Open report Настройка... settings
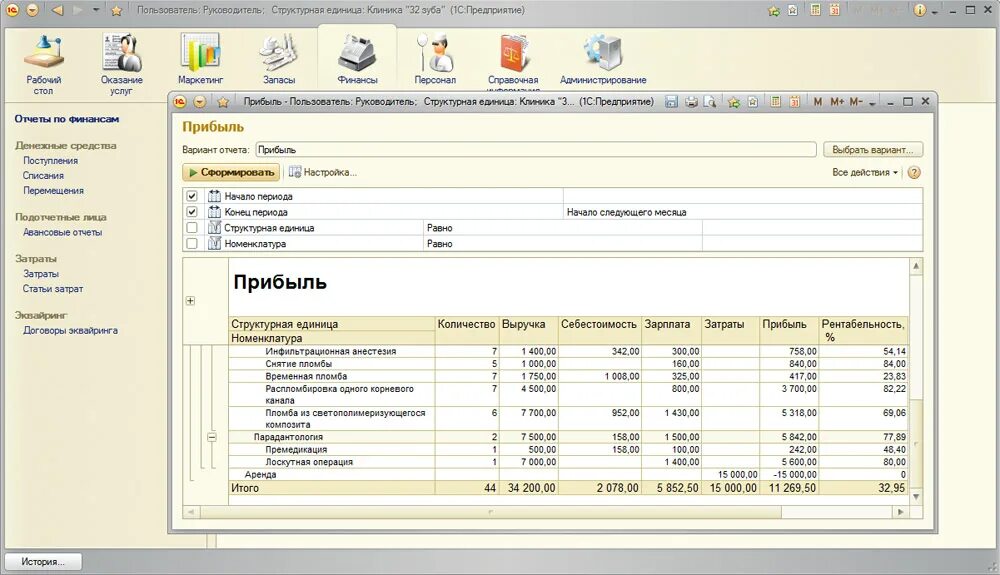Image resolution: width=1000 pixels, height=575 pixels. click(x=322, y=173)
